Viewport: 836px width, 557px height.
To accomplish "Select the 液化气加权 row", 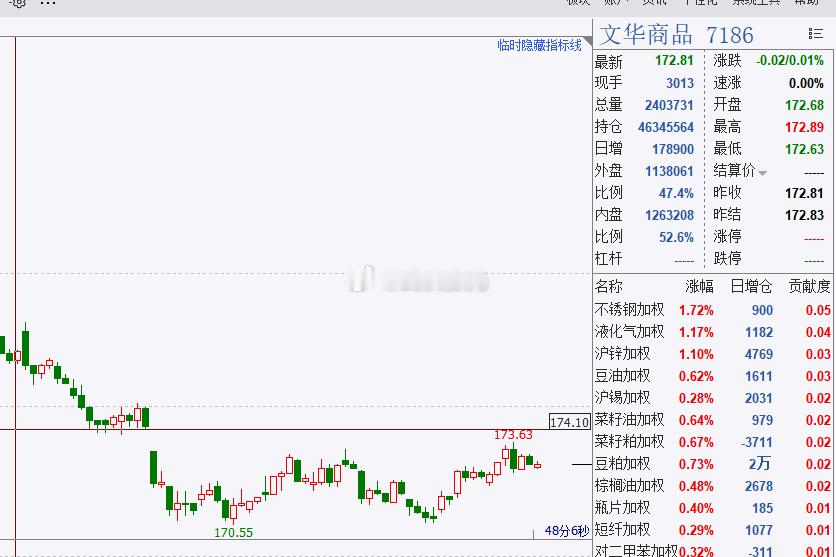I will pyautogui.click(x=713, y=332).
